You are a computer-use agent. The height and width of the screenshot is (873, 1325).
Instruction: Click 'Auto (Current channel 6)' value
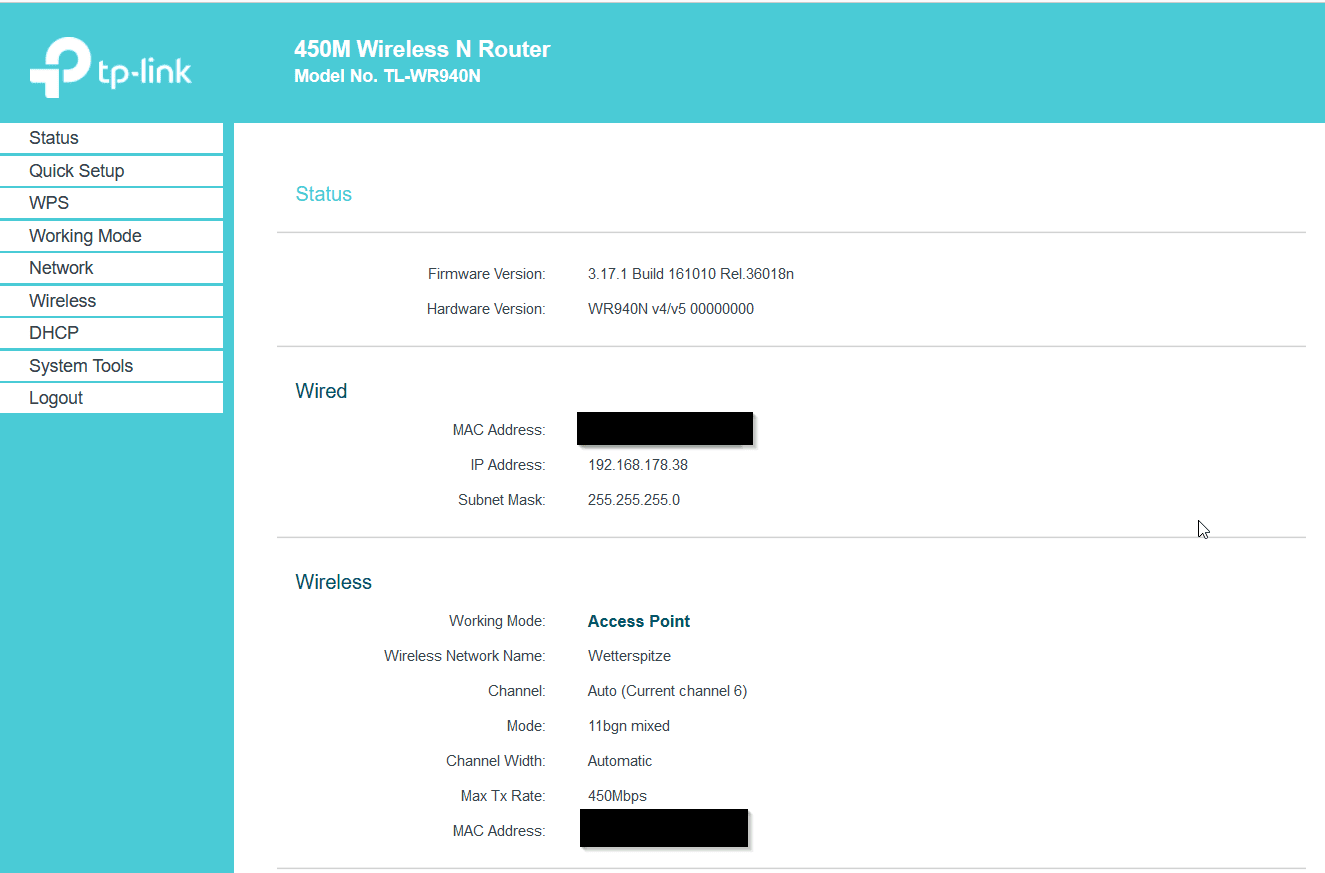pyautogui.click(x=667, y=691)
